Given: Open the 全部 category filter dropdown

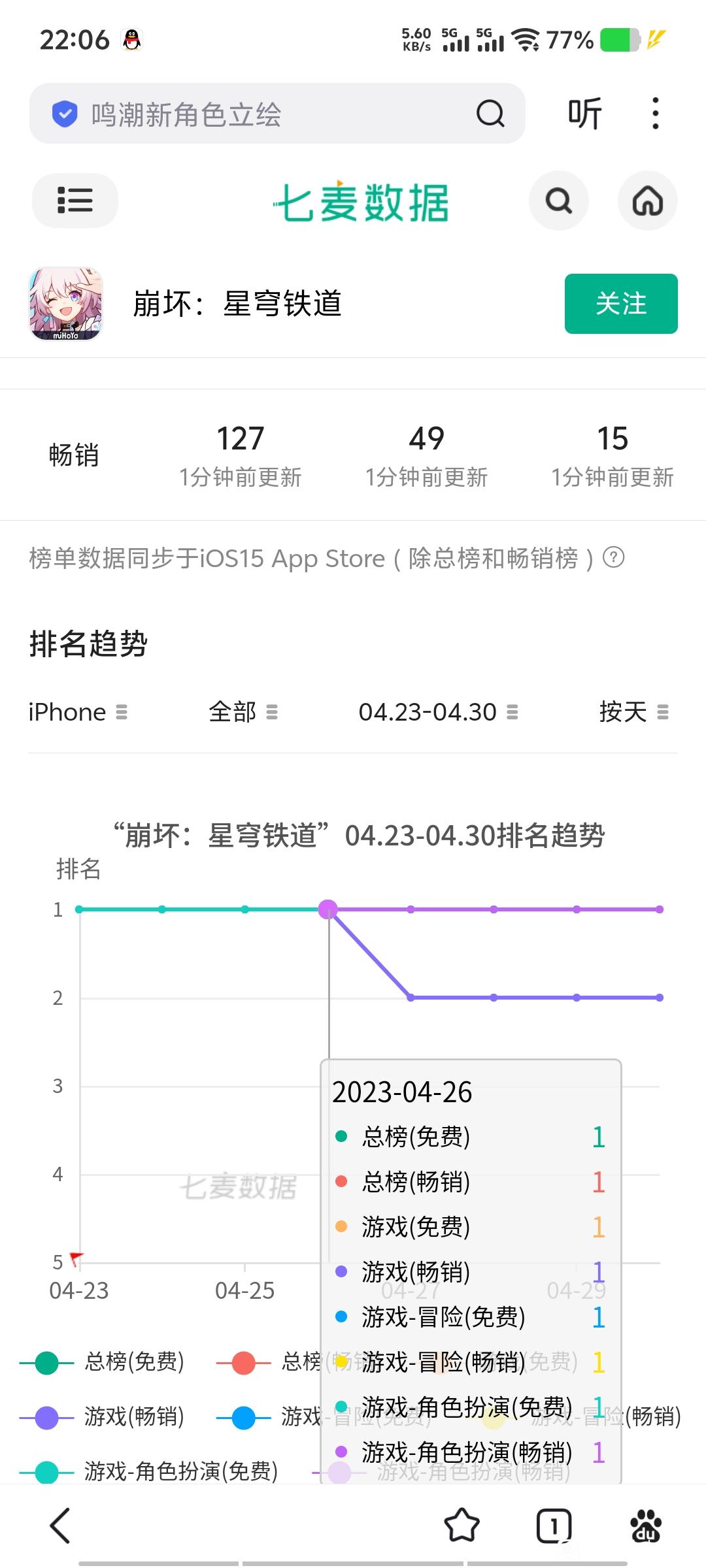Looking at the screenshot, I should click(243, 712).
